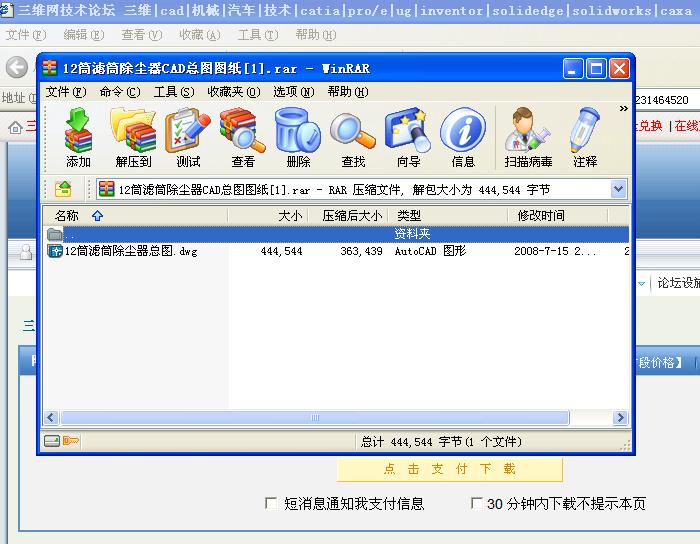The image size is (700, 544).
Task: Open browser 文件 menu behind WinRAR
Action: coord(25,35)
